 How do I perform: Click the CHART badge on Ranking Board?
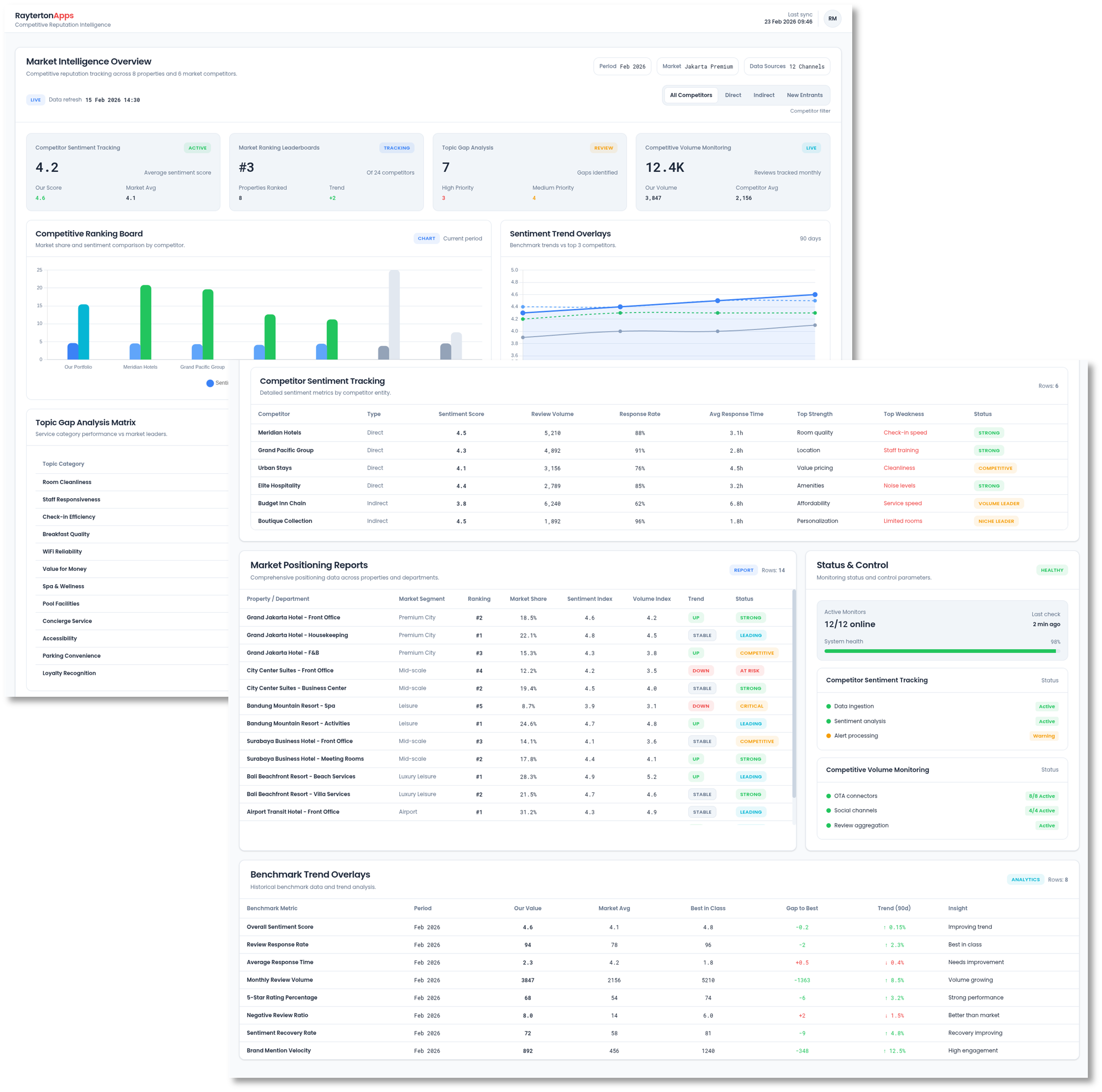pos(426,239)
